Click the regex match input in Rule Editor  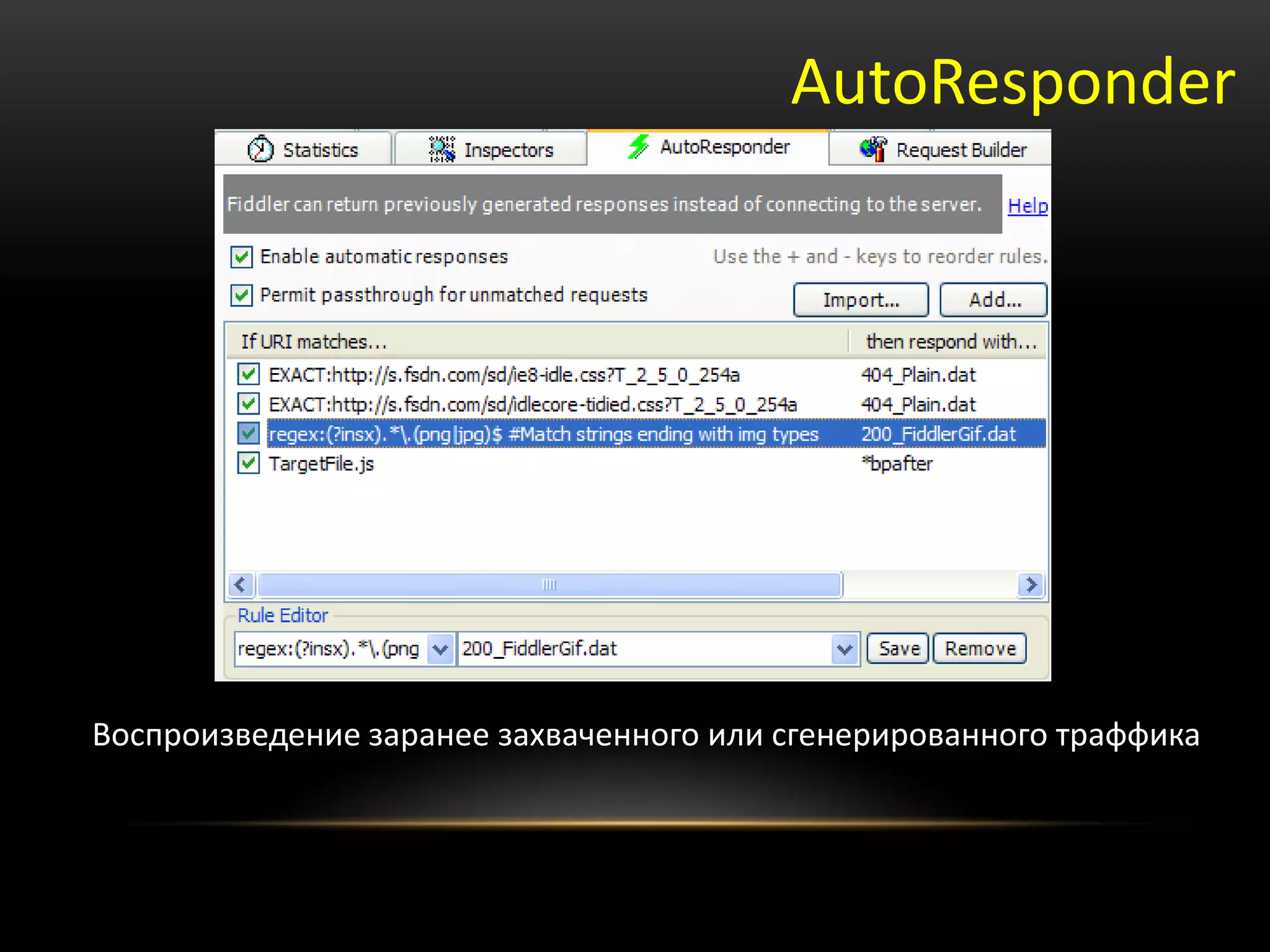(332, 649)
